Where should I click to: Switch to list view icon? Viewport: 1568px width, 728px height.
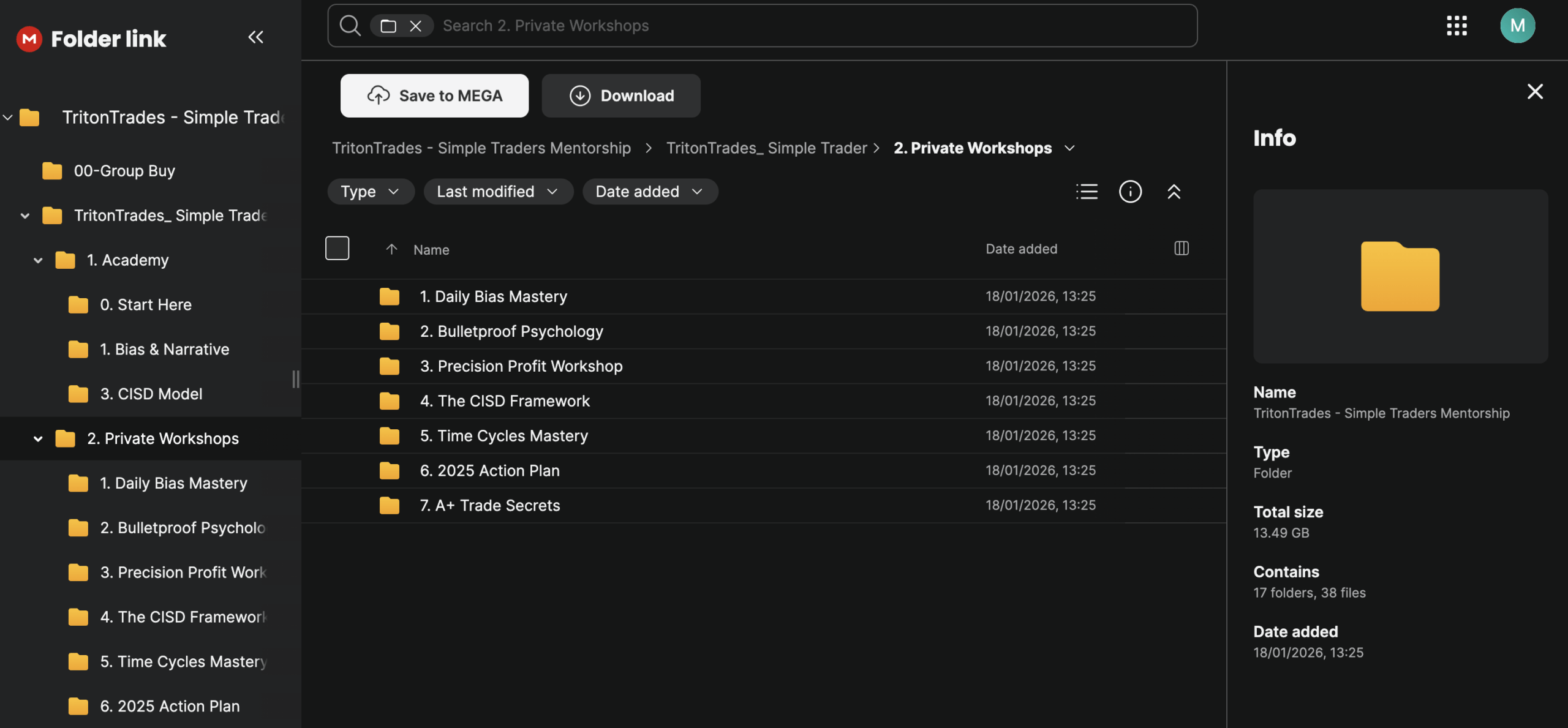[1087, 192]
